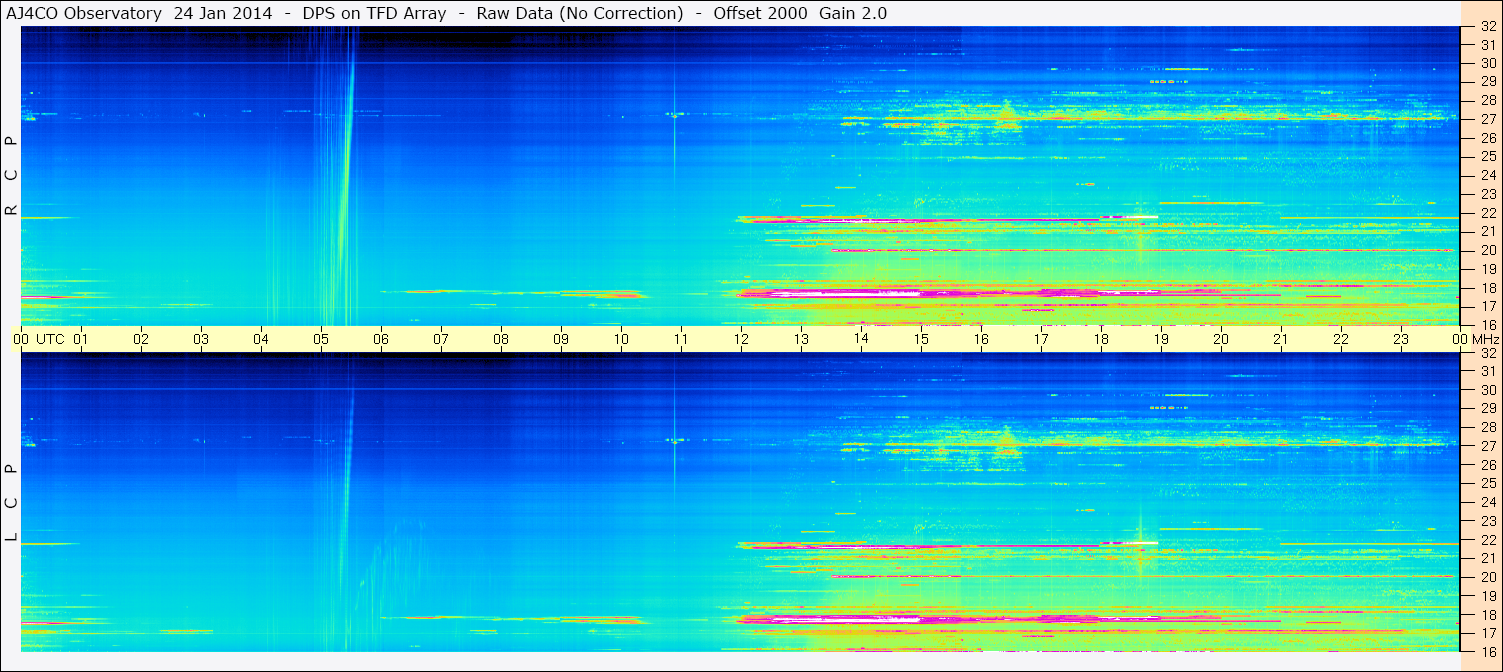Click the 17 MHz tick of the LCP panel
Image resolution: width=1503 pixels, height=672 pixels.
pyautogui.click(x=1488, y=633)
